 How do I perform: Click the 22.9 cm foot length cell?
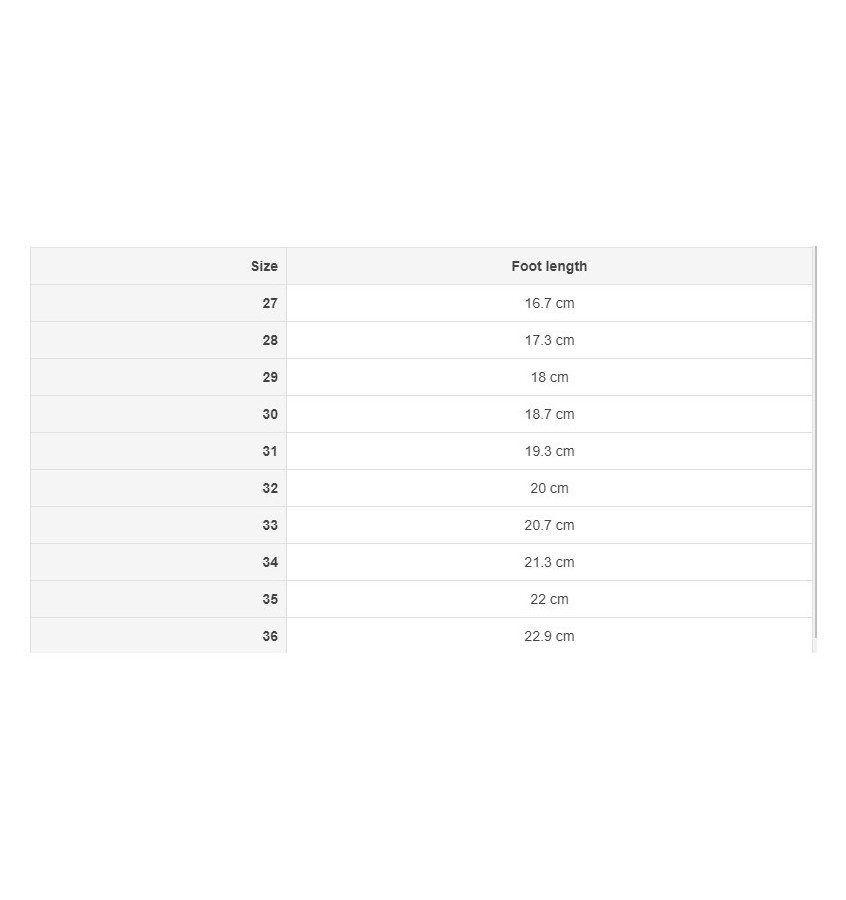(x=549, y=636)
